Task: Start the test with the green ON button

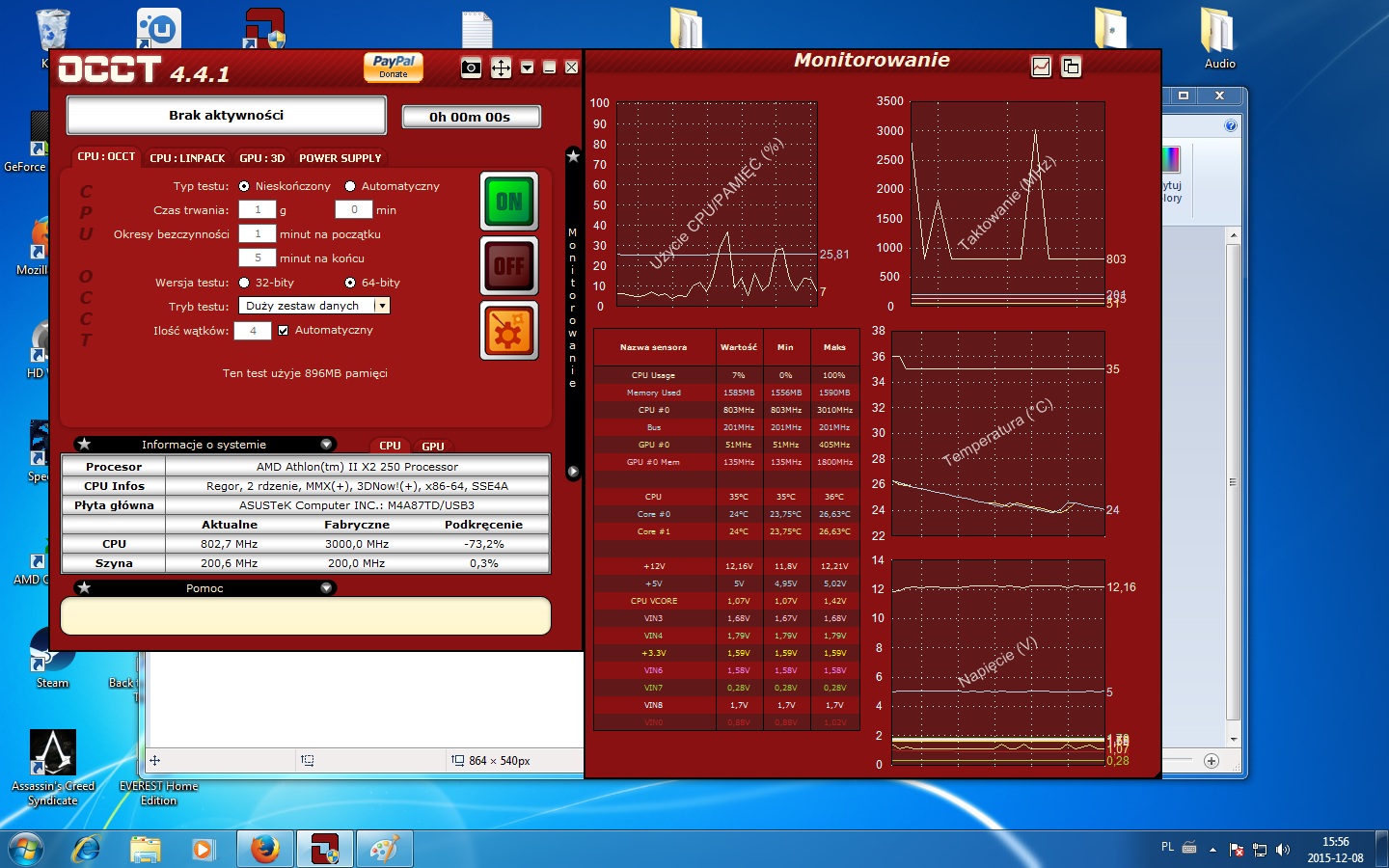Action: (509, 201)
